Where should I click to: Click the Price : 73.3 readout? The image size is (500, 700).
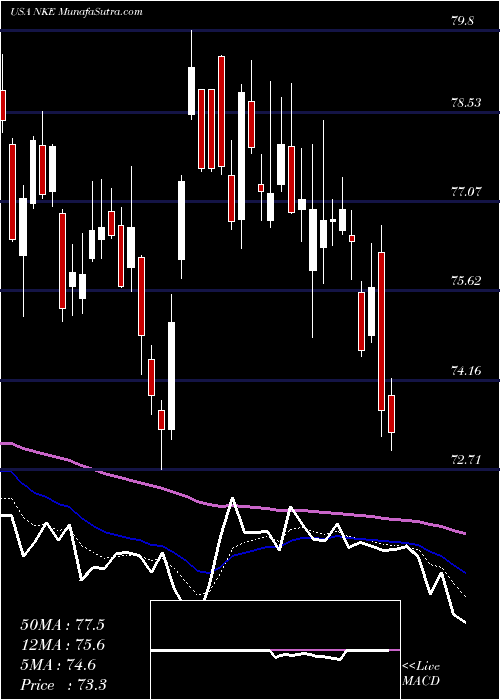63,685
